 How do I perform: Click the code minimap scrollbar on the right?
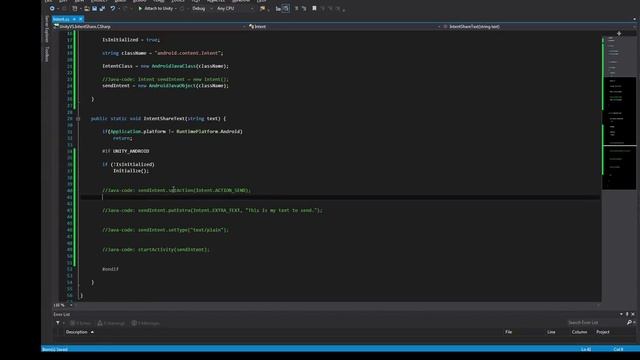(619, 113)
